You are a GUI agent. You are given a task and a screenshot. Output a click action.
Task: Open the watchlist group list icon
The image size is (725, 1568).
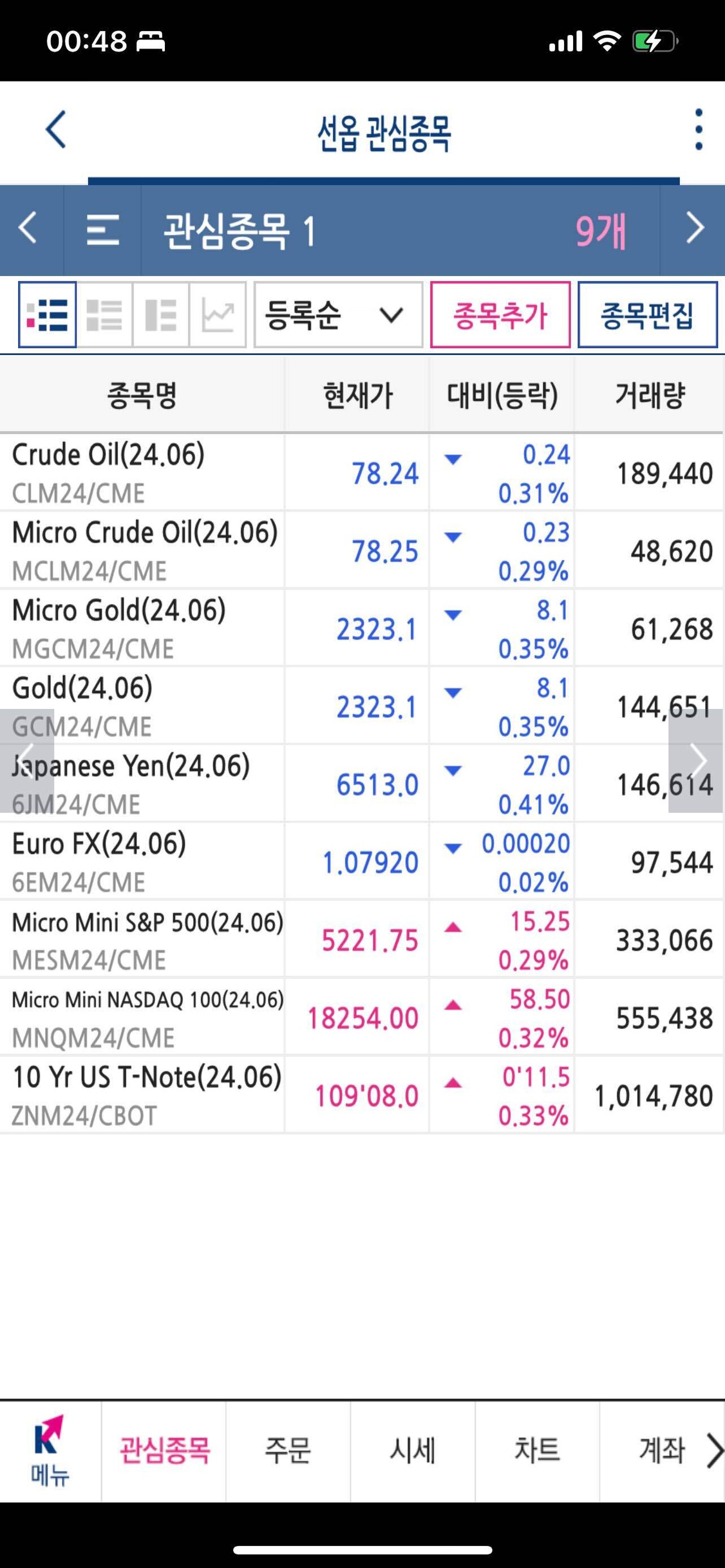coord(103,230)
